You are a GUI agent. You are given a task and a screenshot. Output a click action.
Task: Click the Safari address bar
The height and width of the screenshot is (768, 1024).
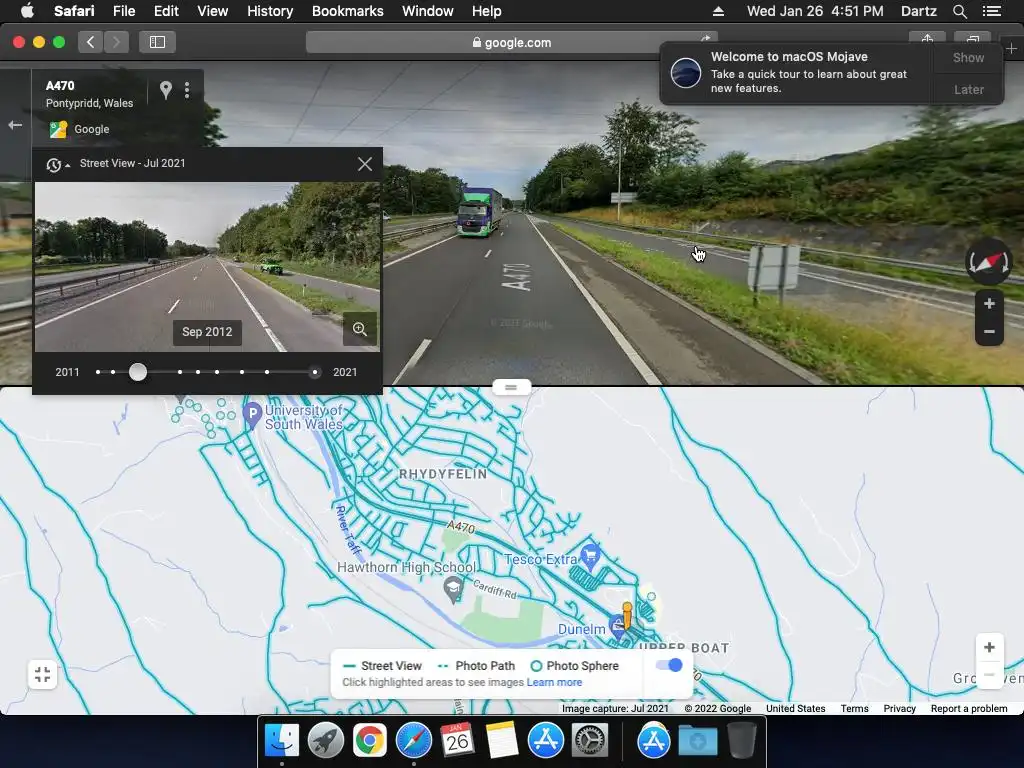pos(511,42)
